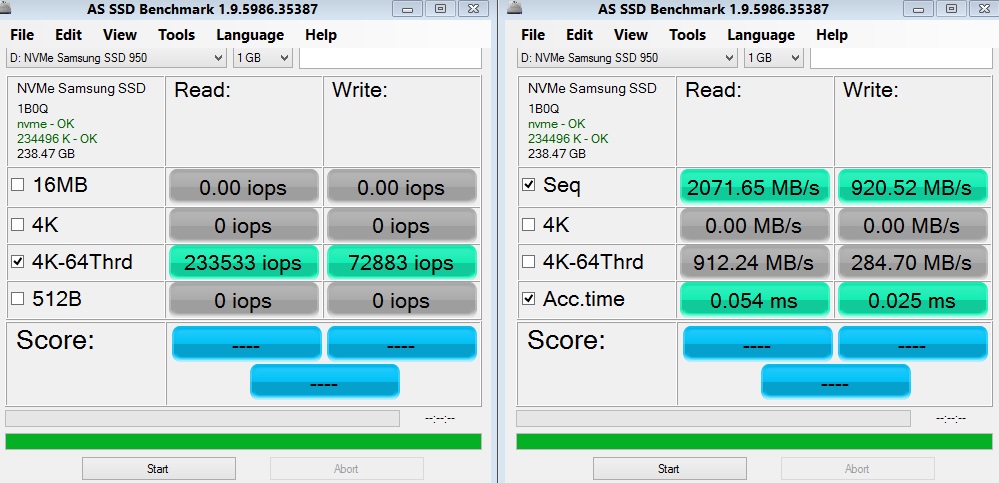Open File menu in left benchmark window
Viewport: 999px width, 483px height.
(22, 35)
